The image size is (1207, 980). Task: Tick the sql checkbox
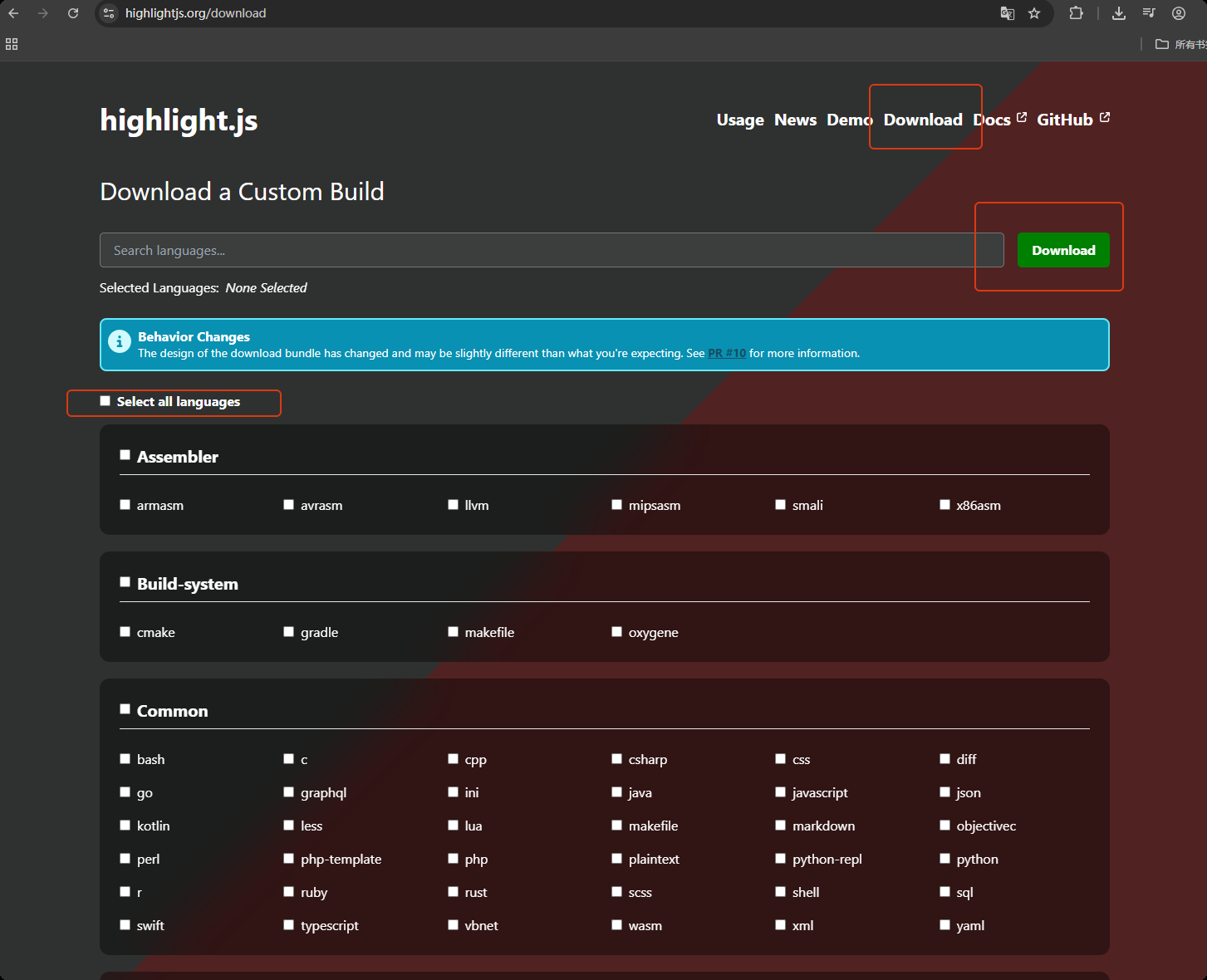point(945,892)
